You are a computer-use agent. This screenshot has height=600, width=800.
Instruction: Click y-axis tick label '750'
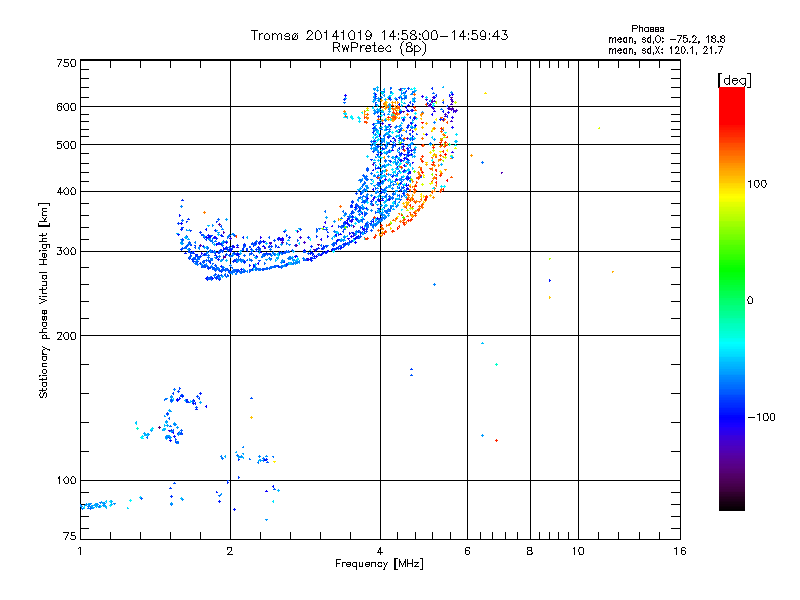tap(66, 63)
